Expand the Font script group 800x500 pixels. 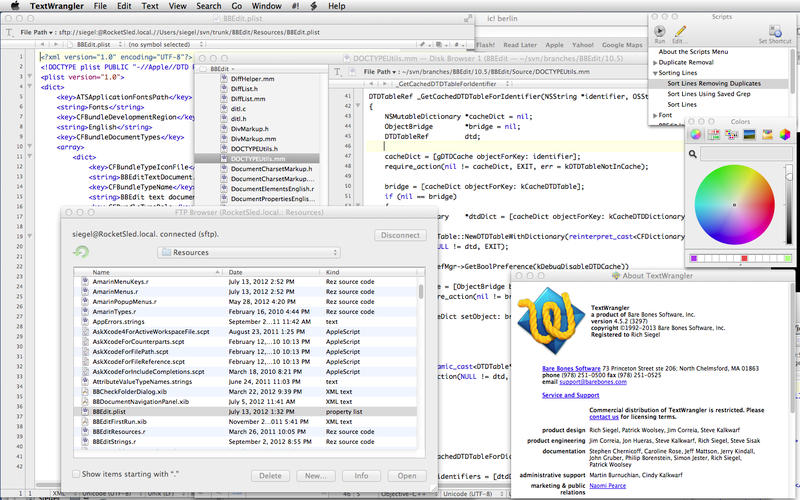[654, 115]
